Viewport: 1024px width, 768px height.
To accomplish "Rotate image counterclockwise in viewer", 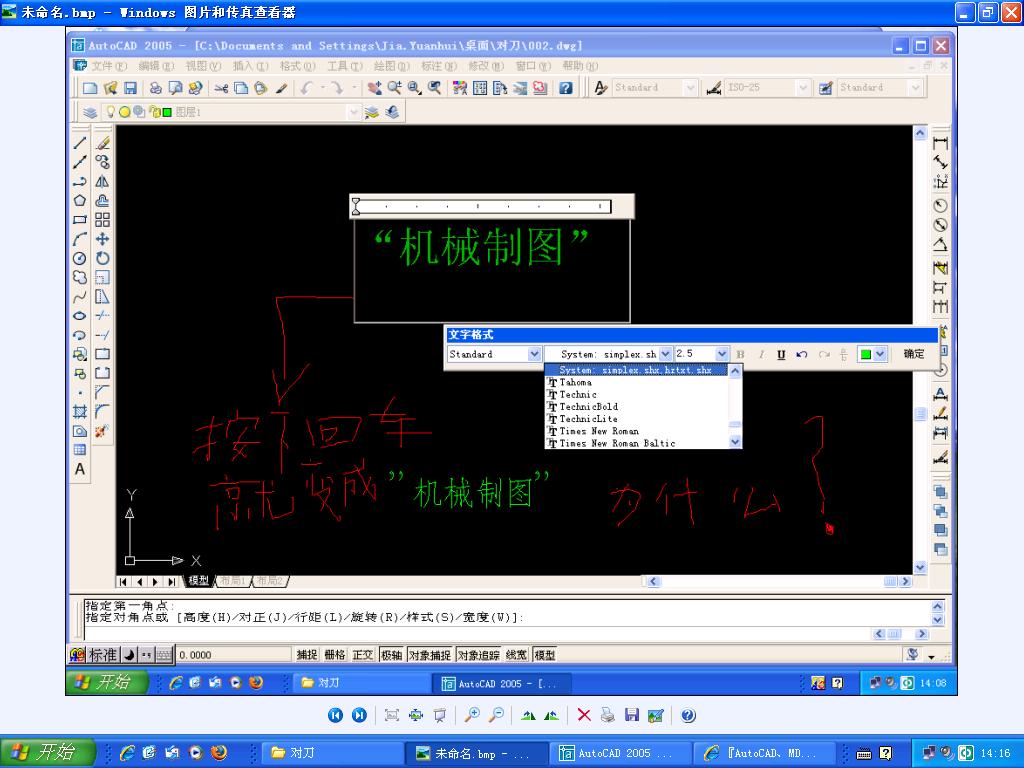I will 552,715.
